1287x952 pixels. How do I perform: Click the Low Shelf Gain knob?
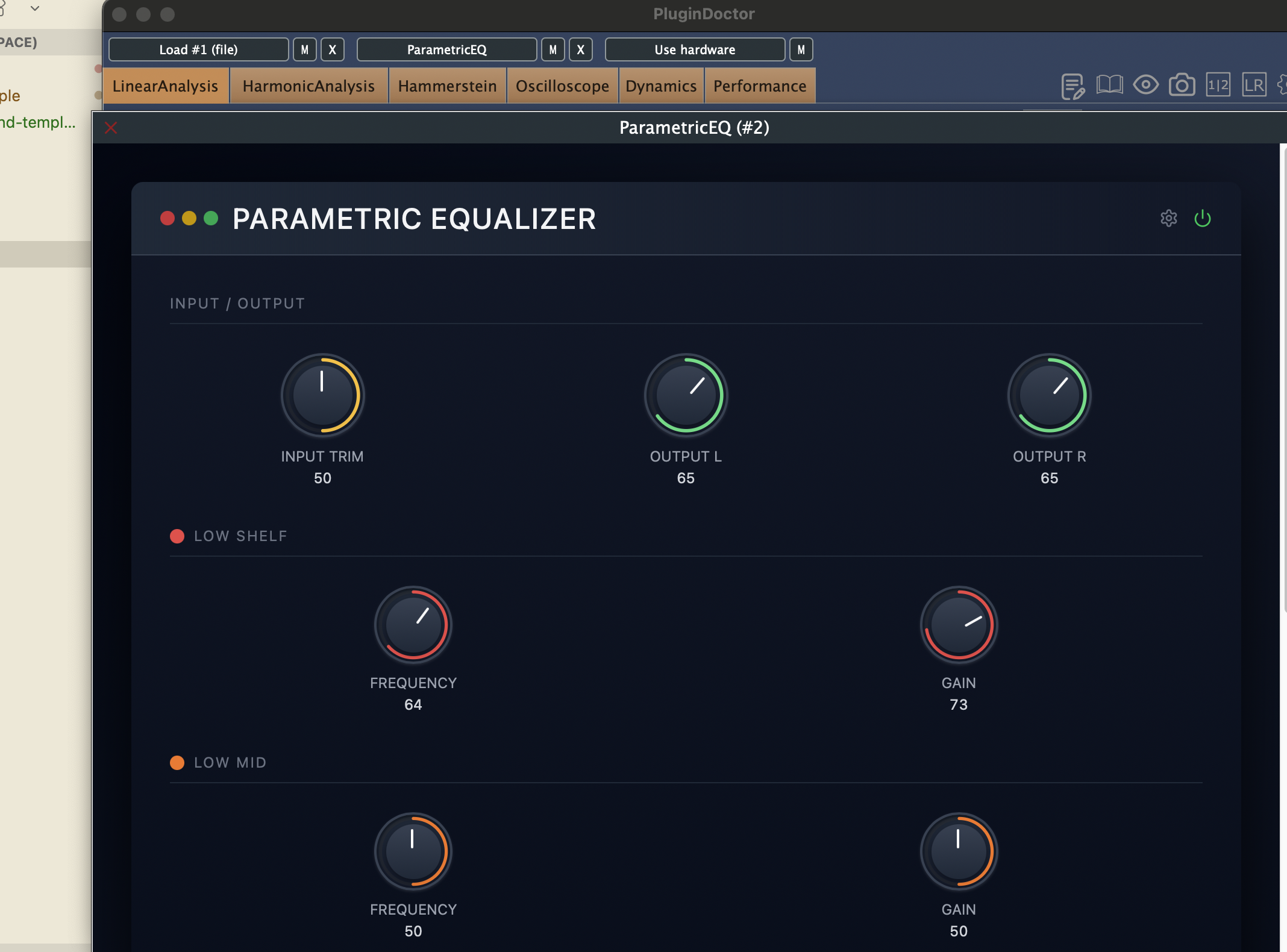point(959,625)
